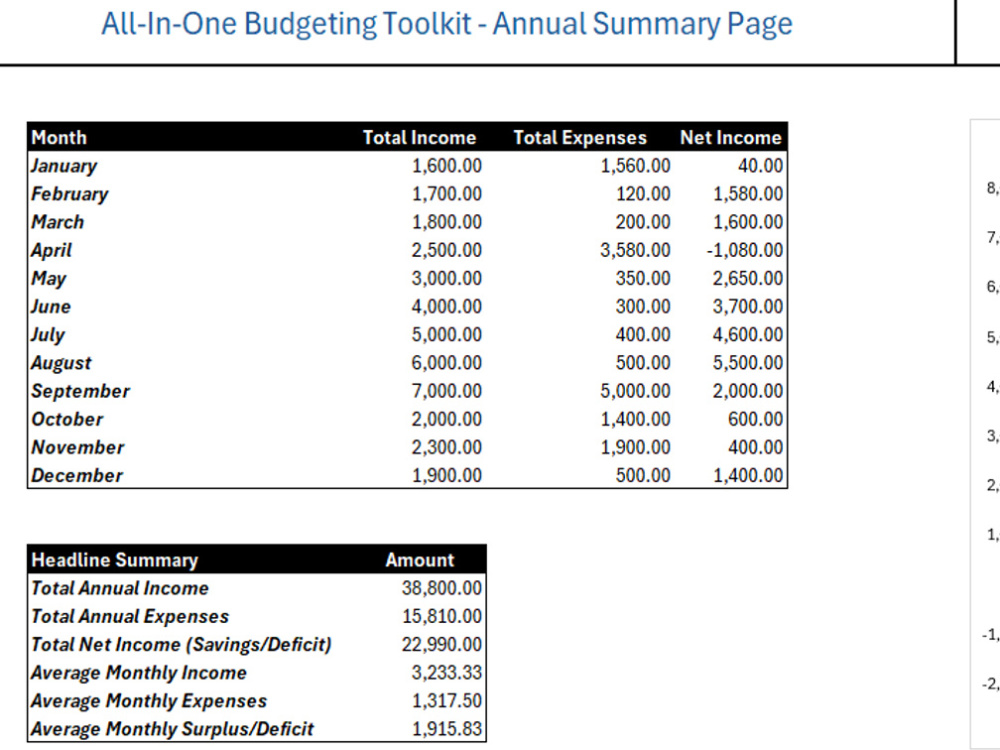Select January net income 40.00
The height and width of the screenshot is (750, 1000).
click(x=760, y=166)
